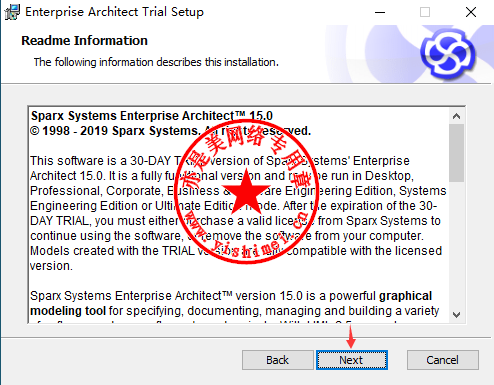Click the bold 'graphical' word in readme
Screen dimensions: 494x385
tap(405, 296)
